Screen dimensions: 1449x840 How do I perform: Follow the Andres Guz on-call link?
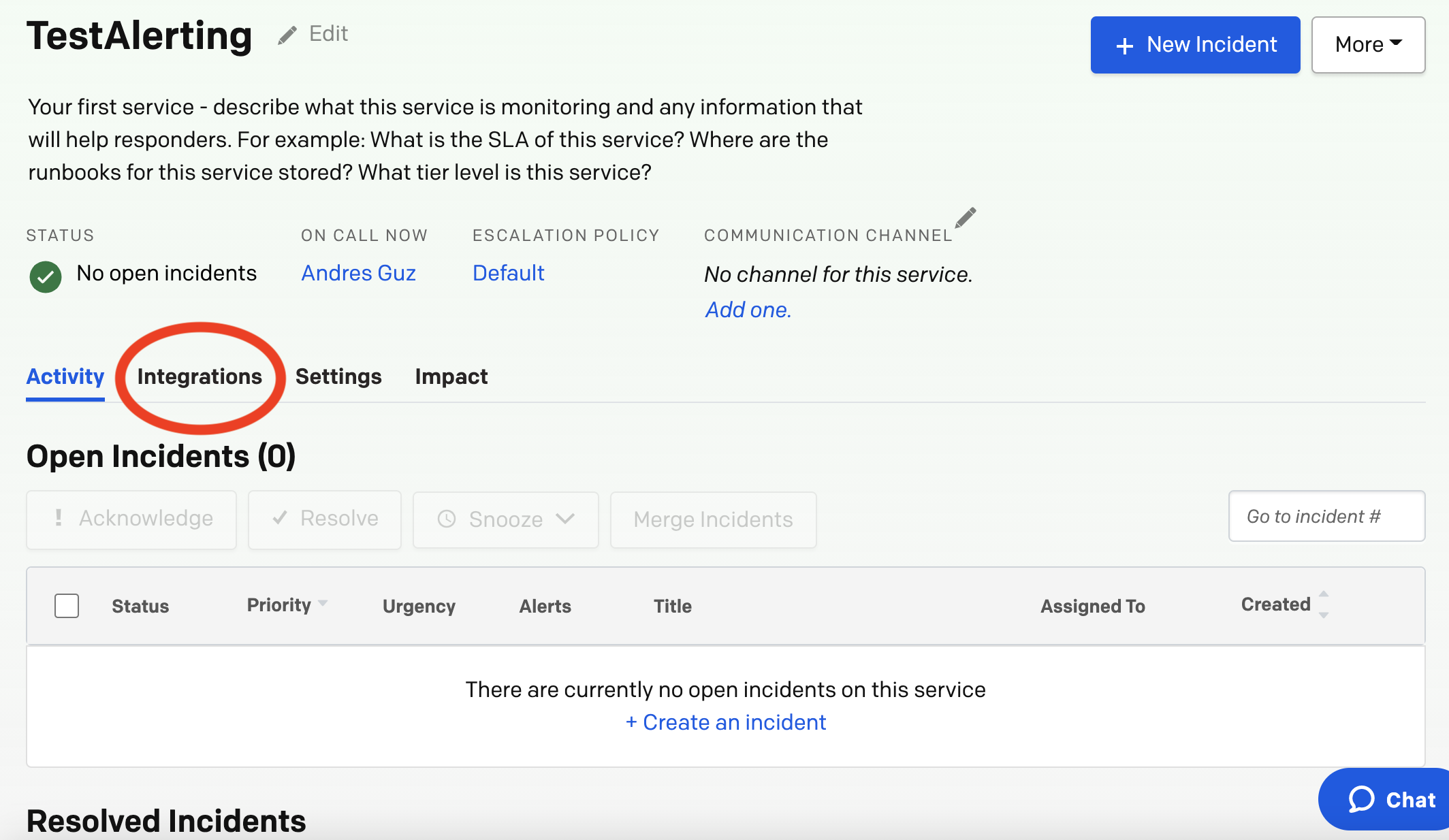point(358,273)
